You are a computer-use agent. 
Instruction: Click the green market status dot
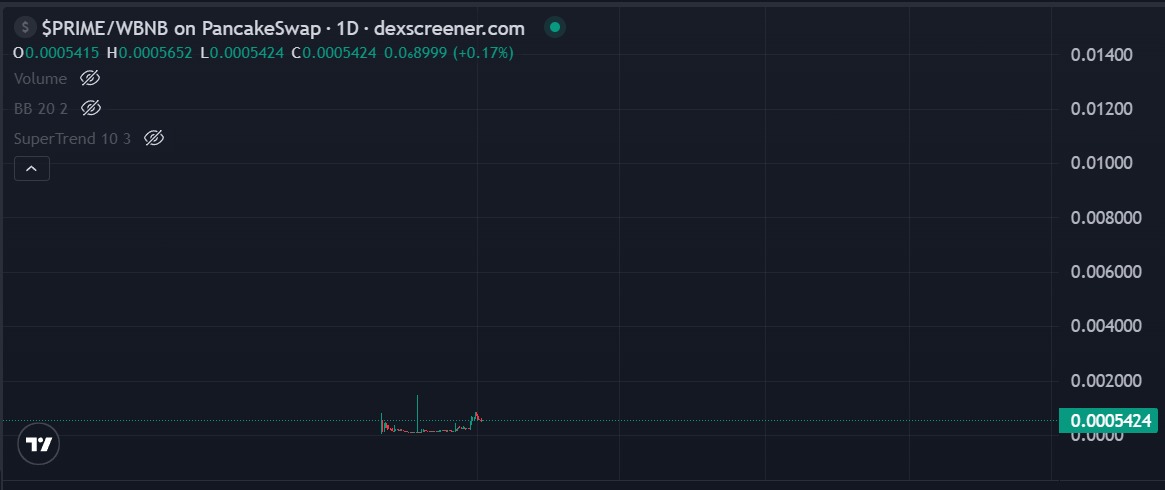tap(555, 28)
